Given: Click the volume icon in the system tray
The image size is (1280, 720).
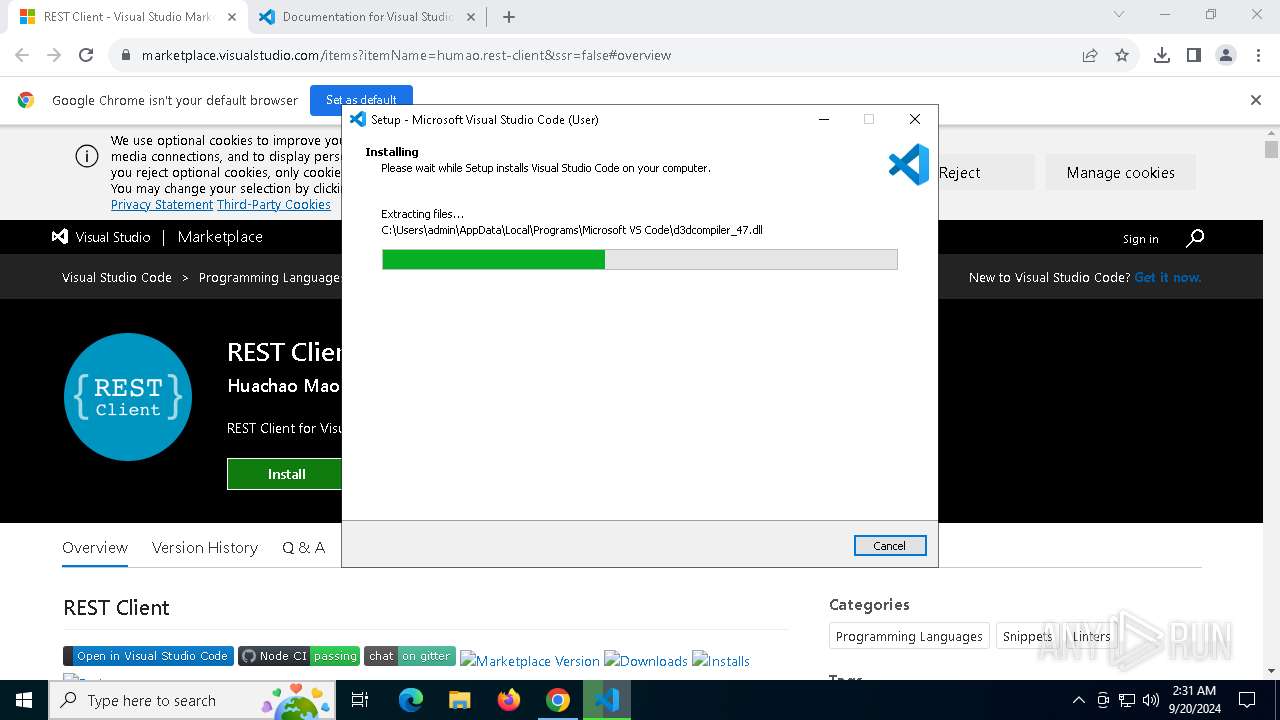Looking at the screenshot, I should coord(1151,700).
